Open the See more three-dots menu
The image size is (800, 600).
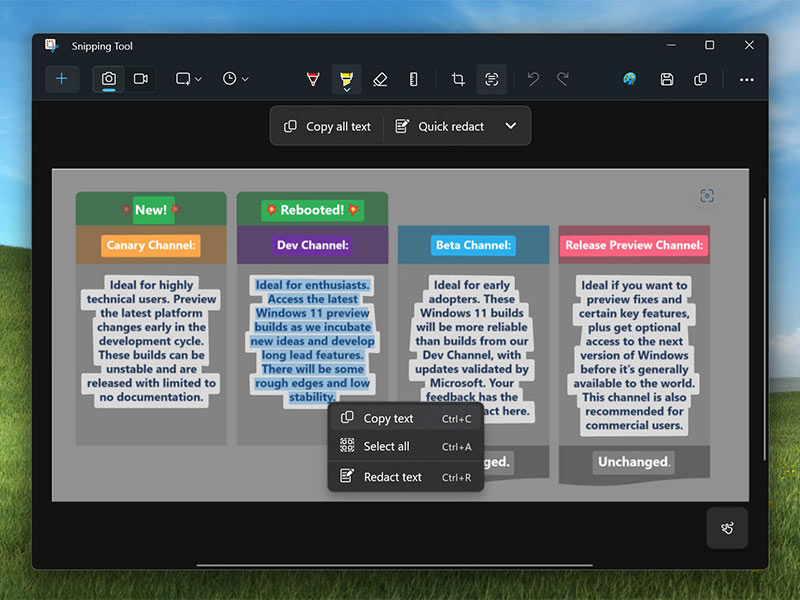(x=746, y=79)
